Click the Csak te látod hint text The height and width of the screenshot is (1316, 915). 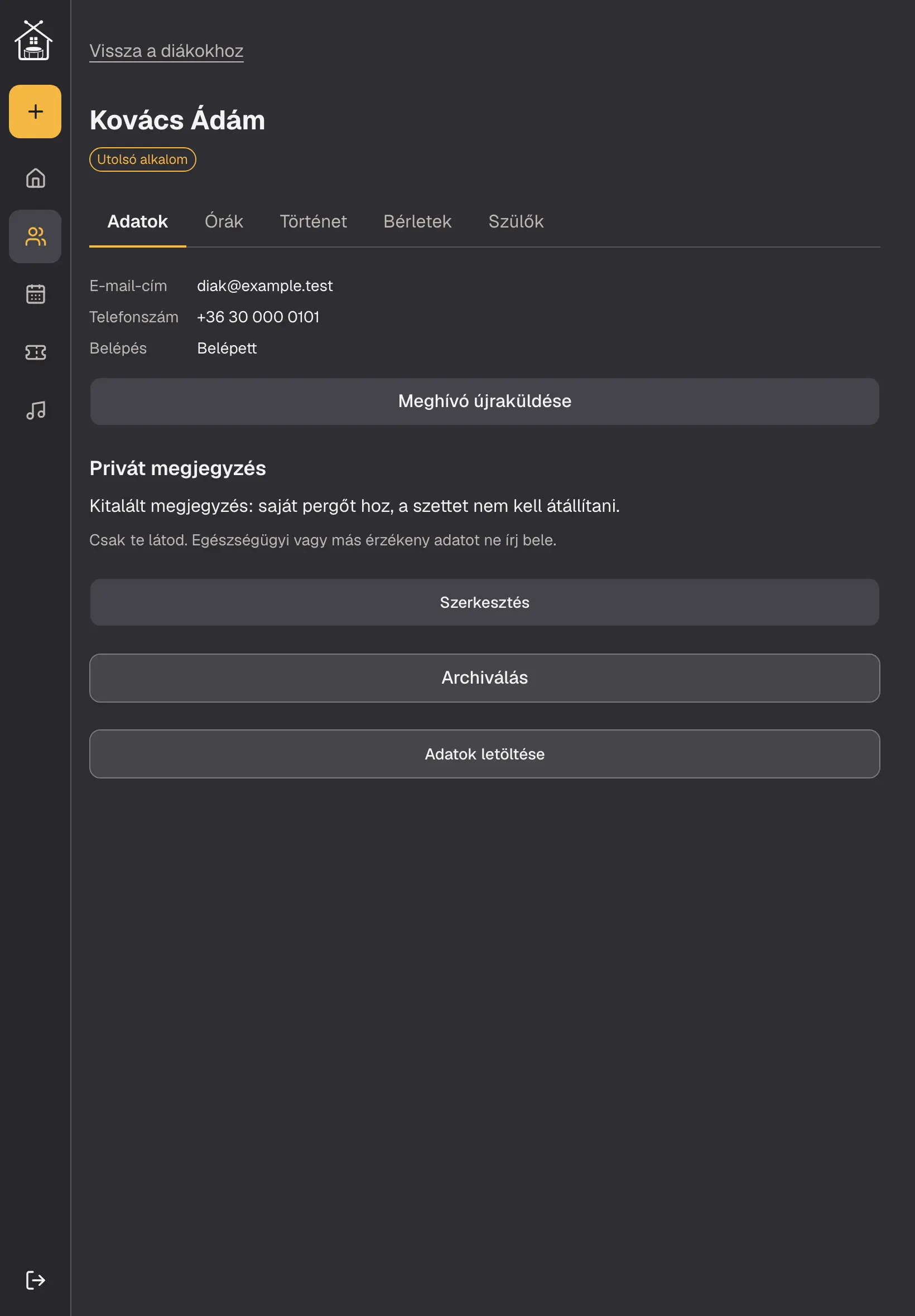click(323, 540)
